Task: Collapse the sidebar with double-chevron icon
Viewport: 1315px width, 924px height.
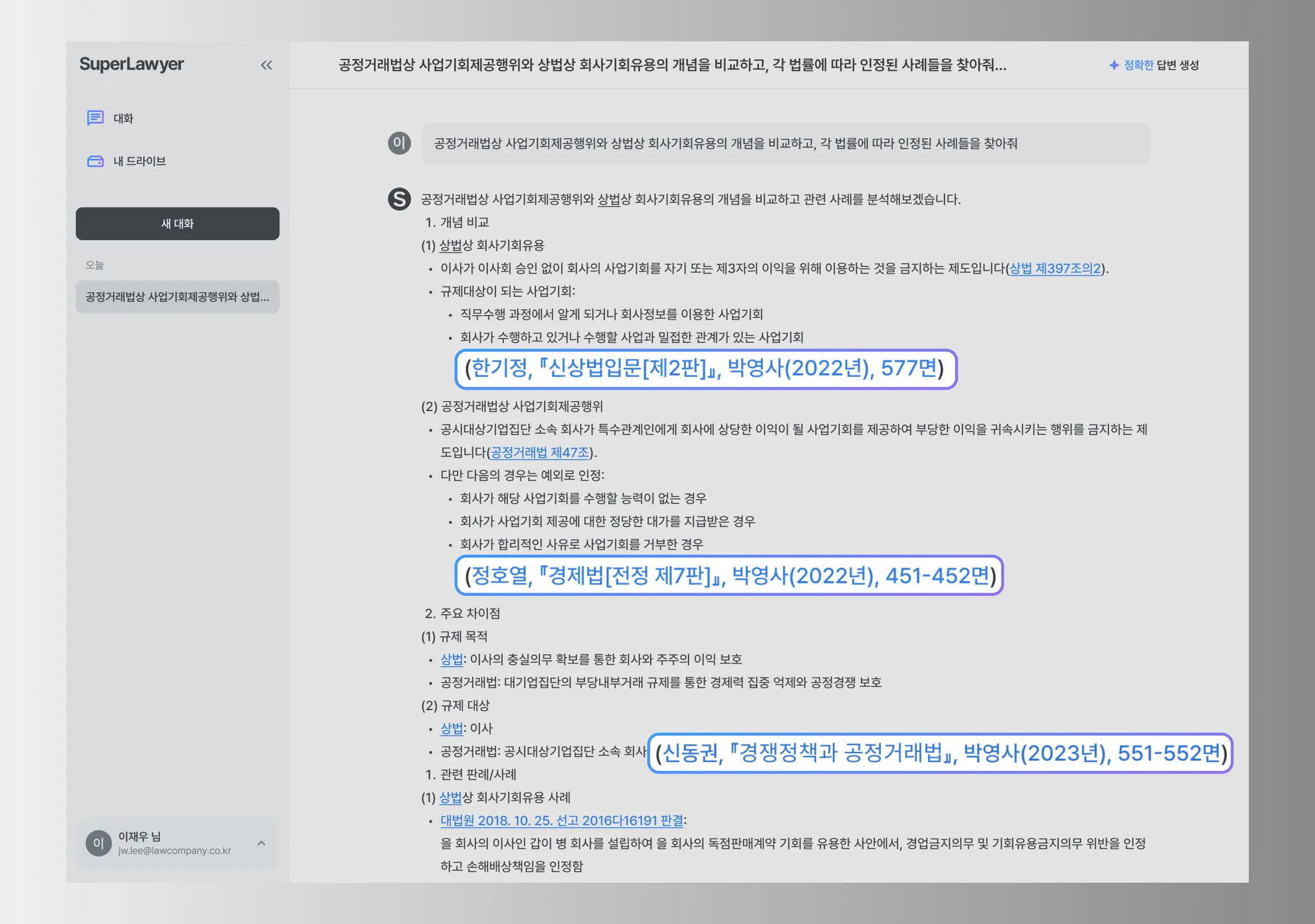Action: pyautogui.click(x=266, y=65)
